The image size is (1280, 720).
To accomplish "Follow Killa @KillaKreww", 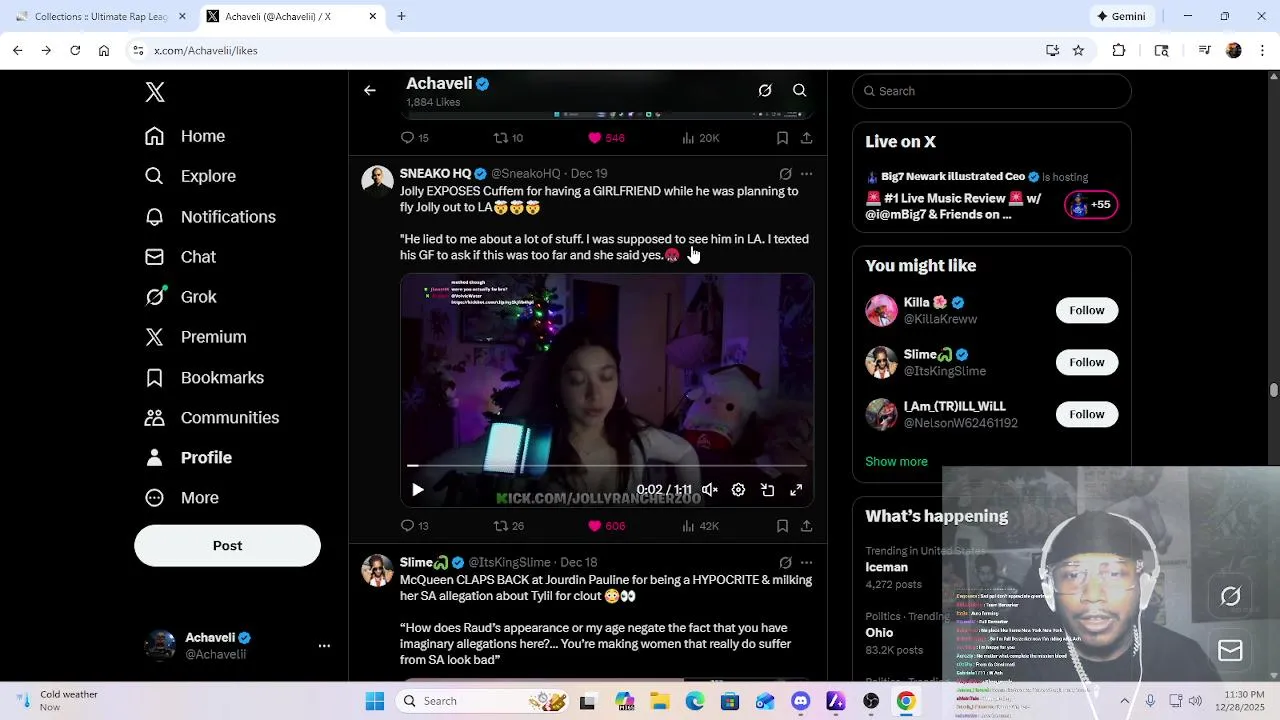I will (x=1087, y=311).
